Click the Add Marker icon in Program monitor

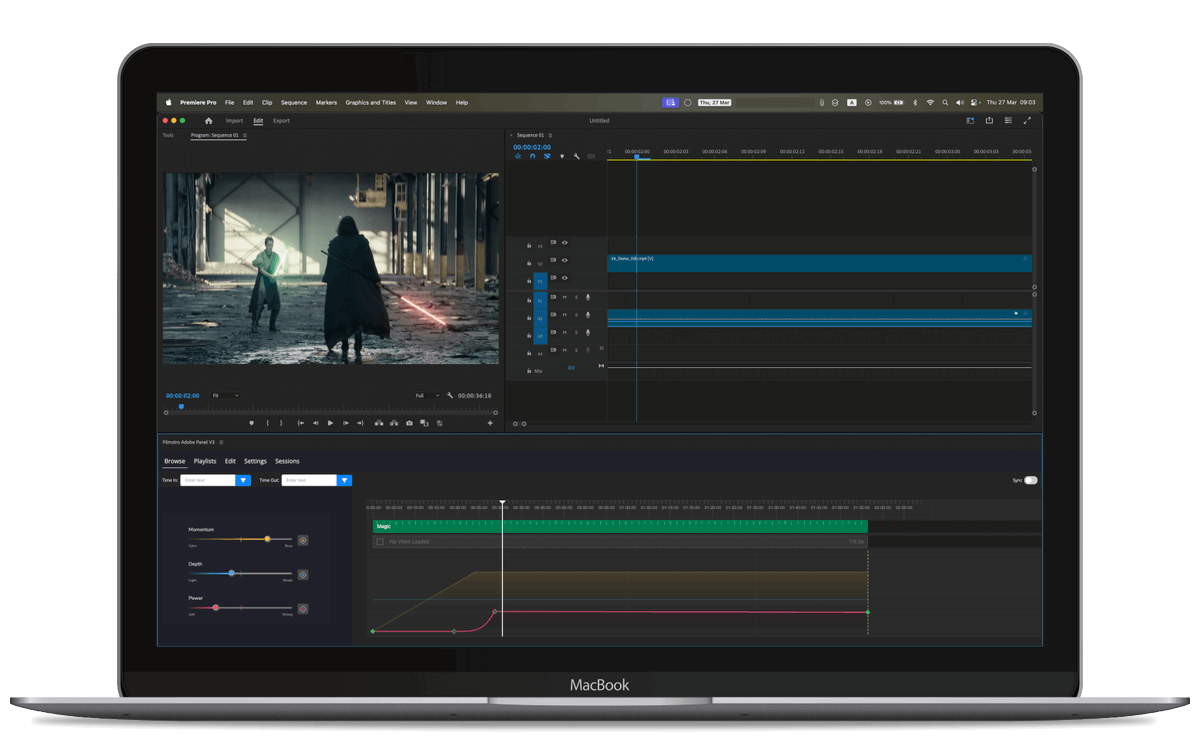click(251, 423)
